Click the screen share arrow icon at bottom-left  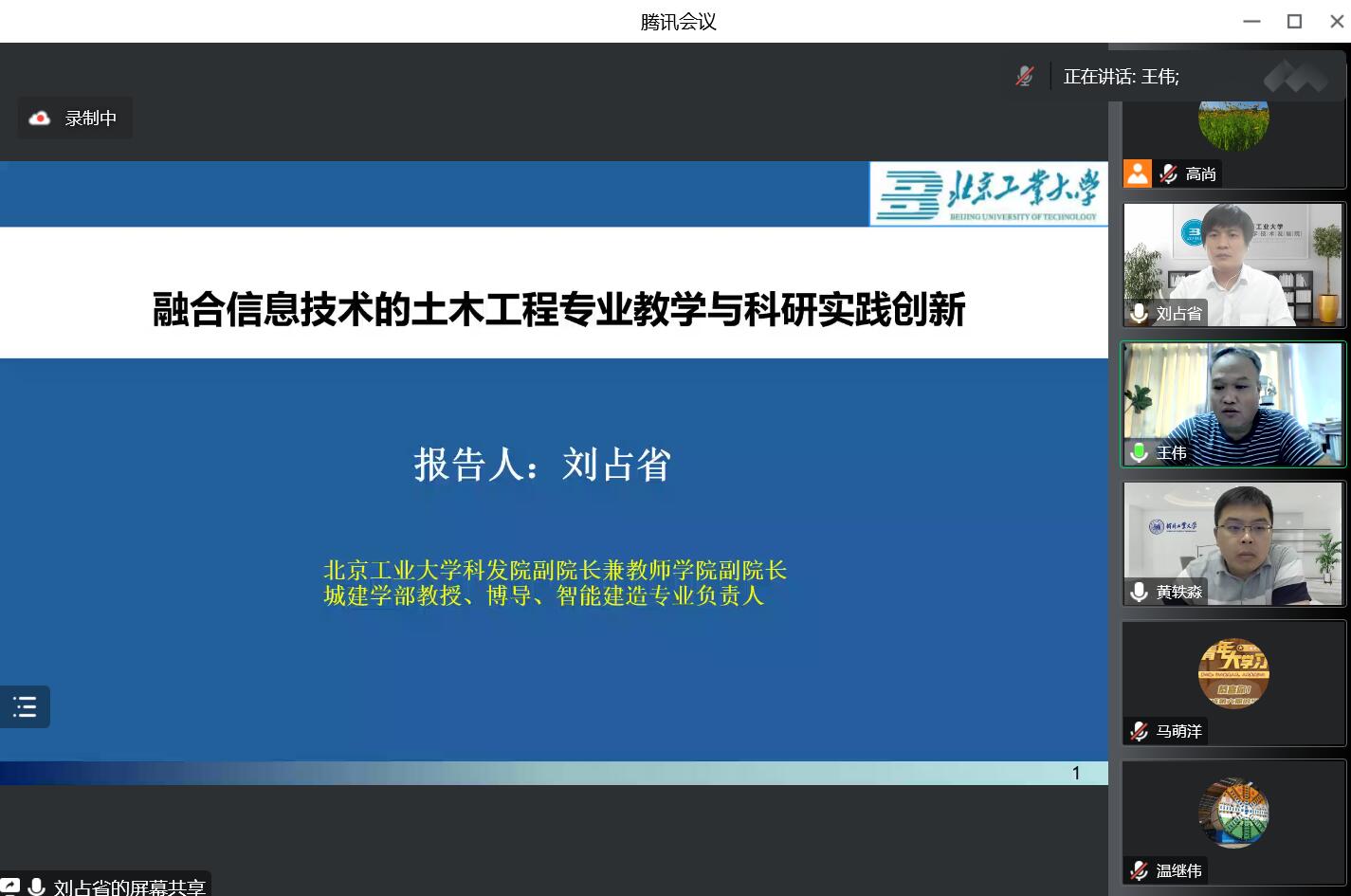coord(9,887)
